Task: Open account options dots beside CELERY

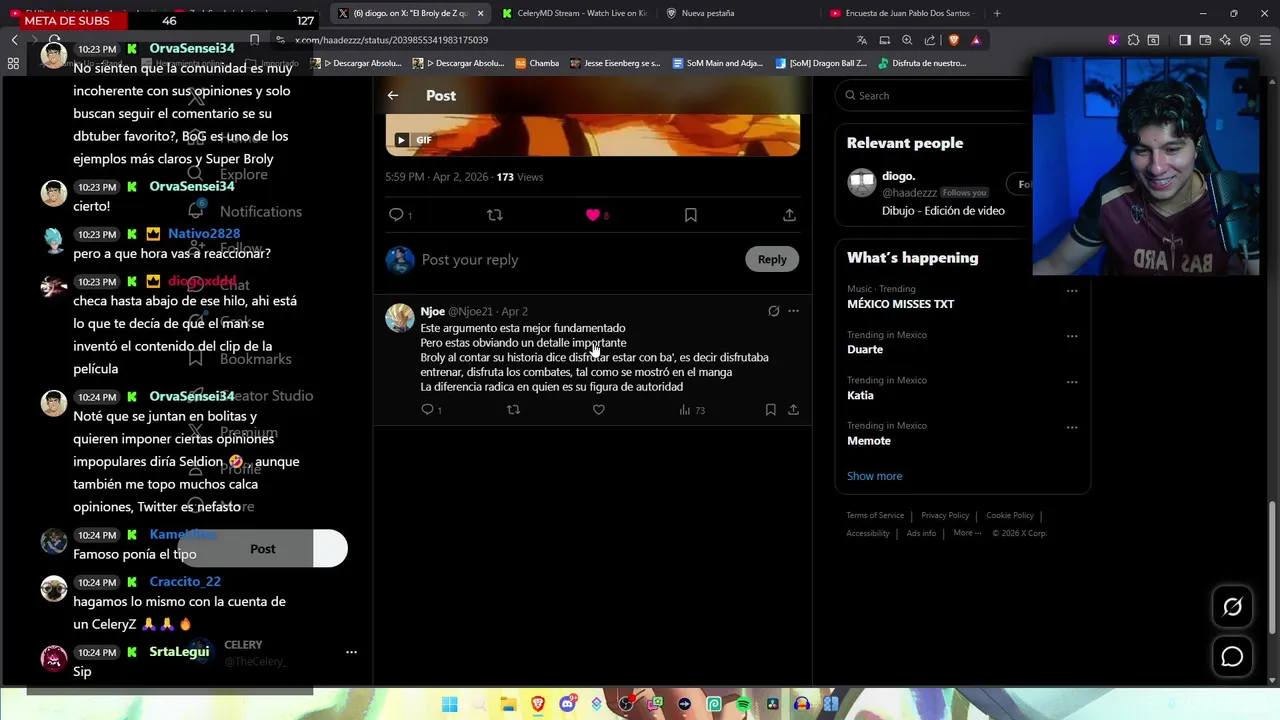Action: [x=351, y=652]
